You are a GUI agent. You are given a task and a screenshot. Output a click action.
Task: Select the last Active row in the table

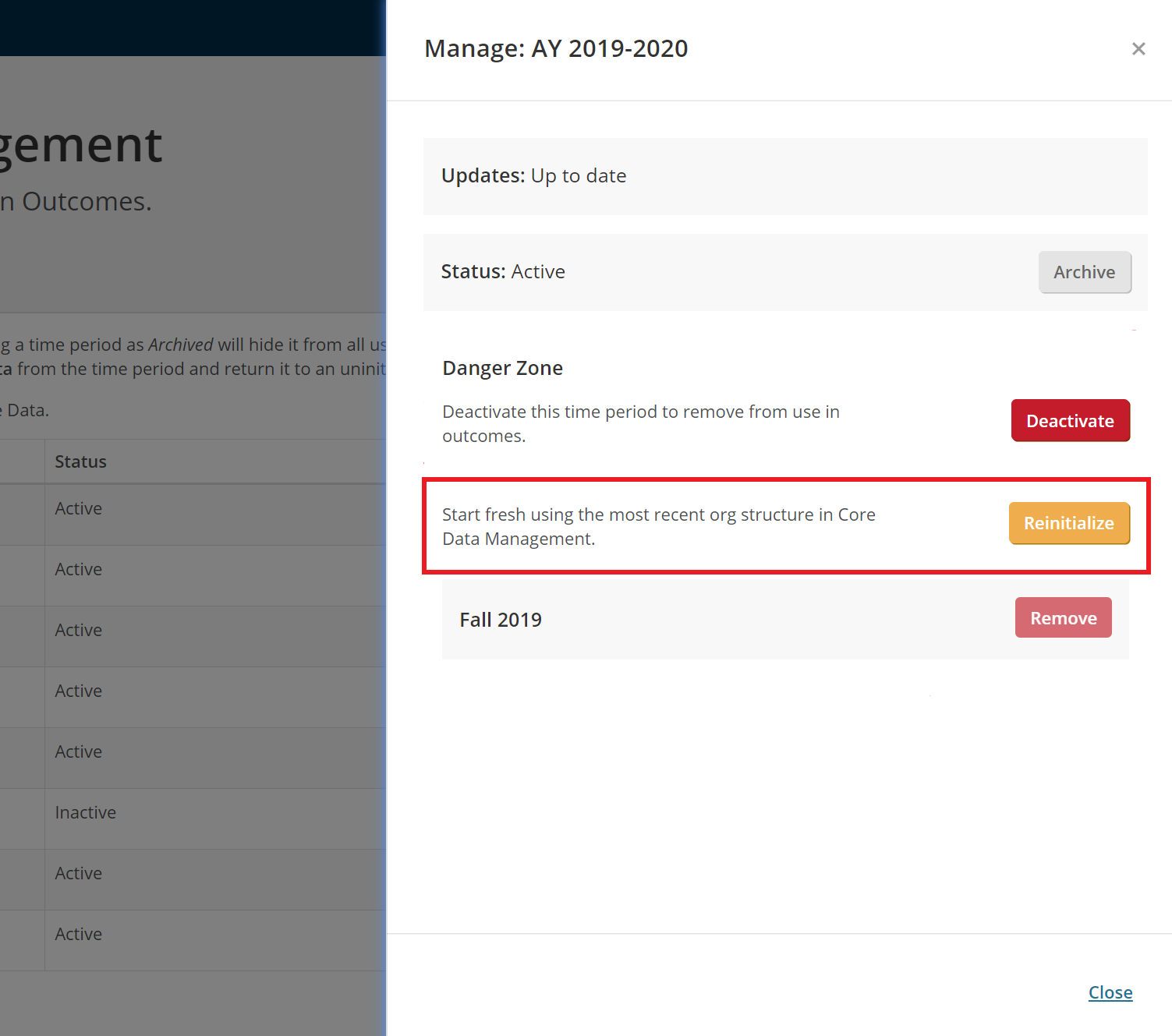[78, 934]
